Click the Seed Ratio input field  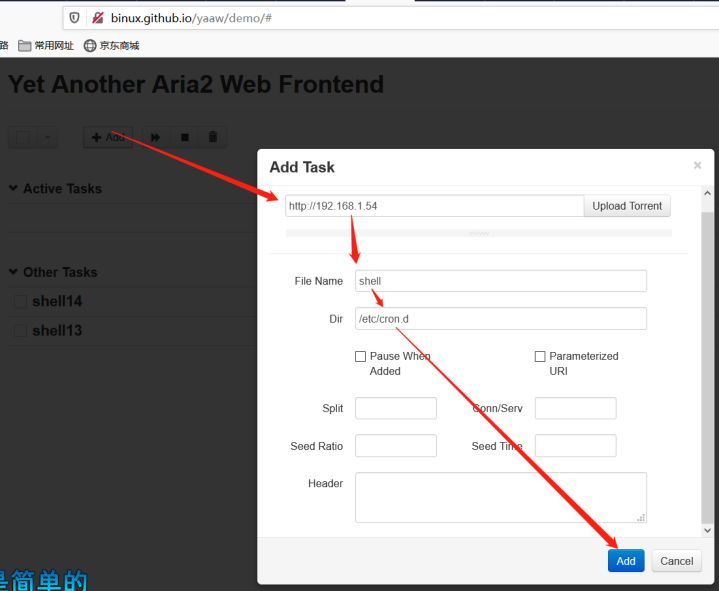pos(396,446)
